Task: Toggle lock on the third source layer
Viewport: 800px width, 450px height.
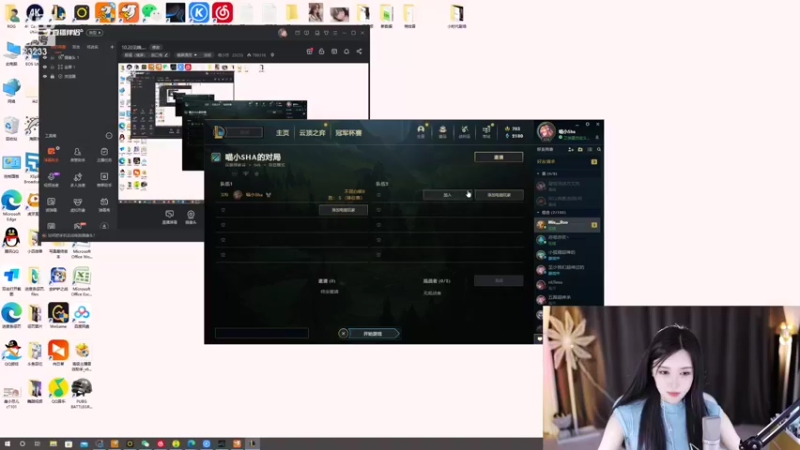Action: (52, 76)
